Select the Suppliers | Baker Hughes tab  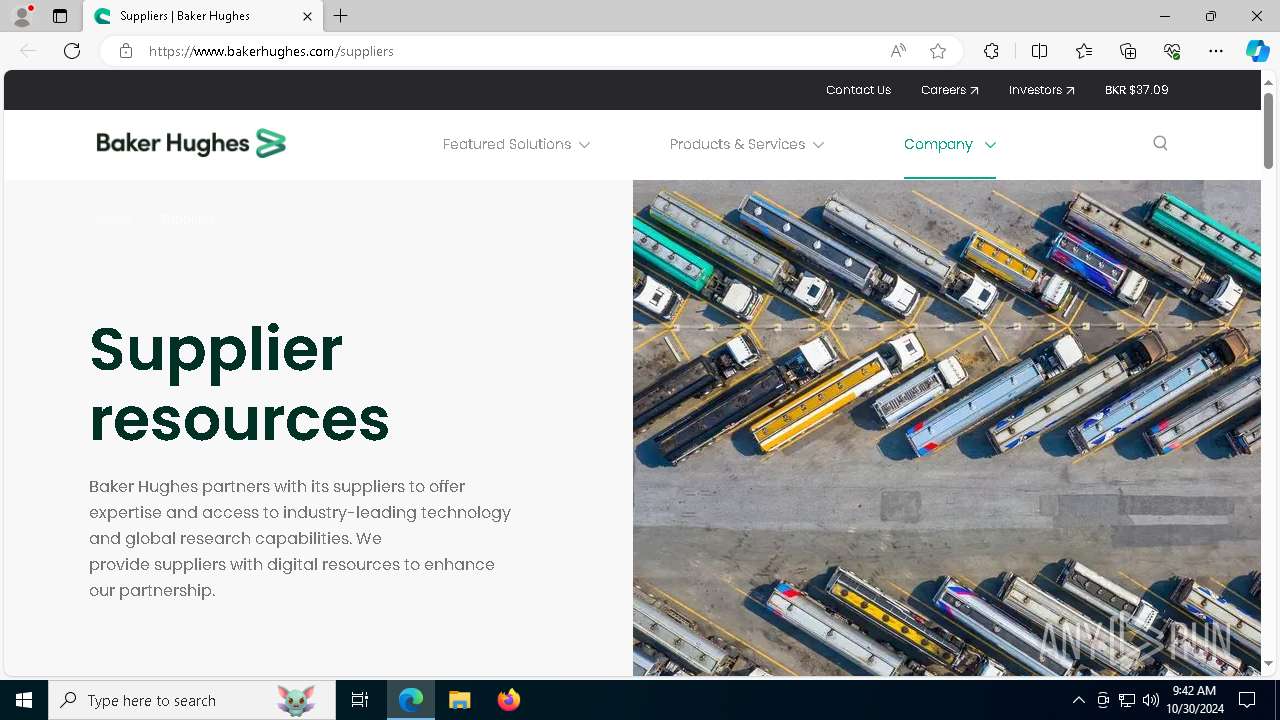(203, 16)
